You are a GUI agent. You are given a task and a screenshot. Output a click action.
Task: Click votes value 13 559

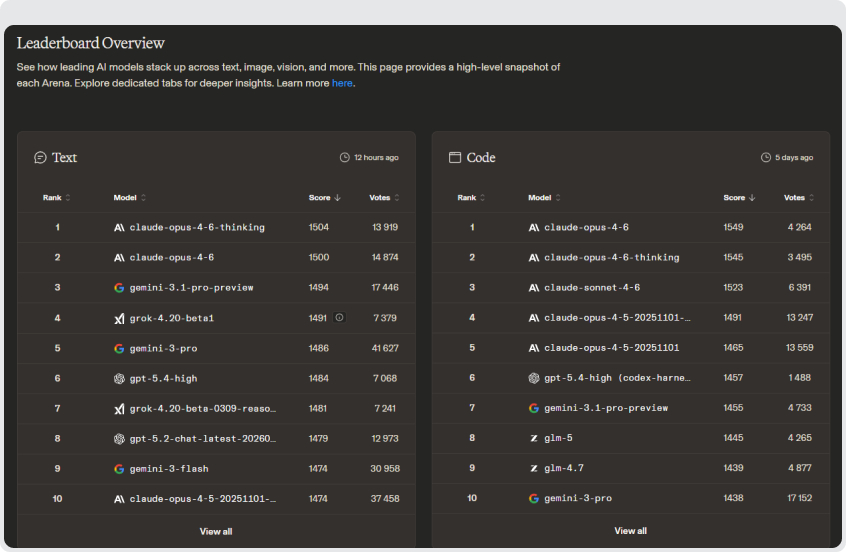tap(799, 348)
